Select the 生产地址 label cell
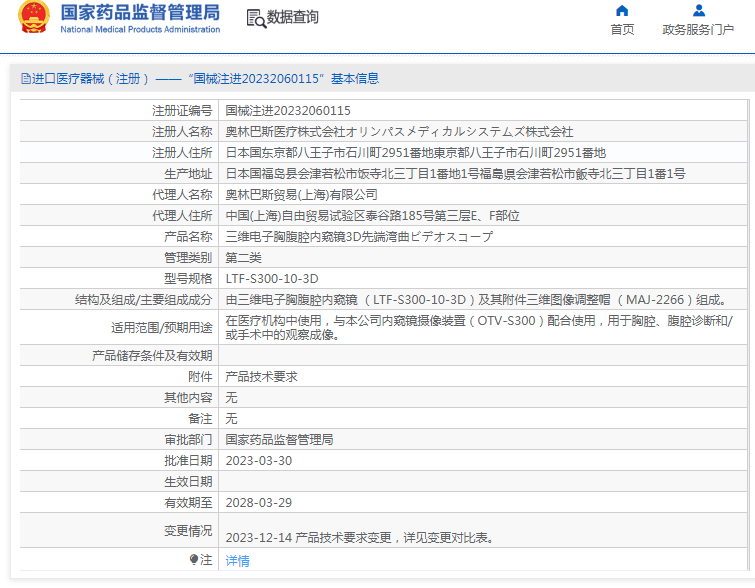This screenshot has height=588, width=755. 188,174
